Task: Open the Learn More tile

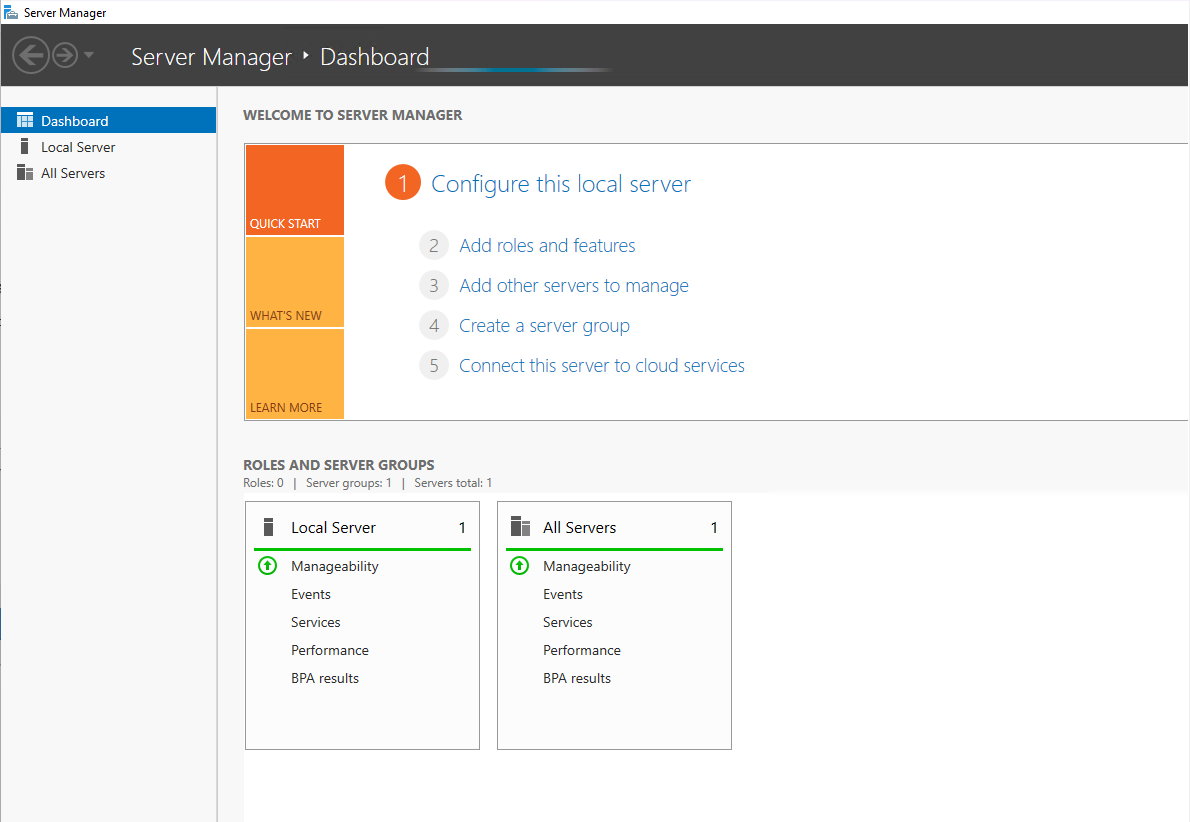Action: (x=294, y=374)
